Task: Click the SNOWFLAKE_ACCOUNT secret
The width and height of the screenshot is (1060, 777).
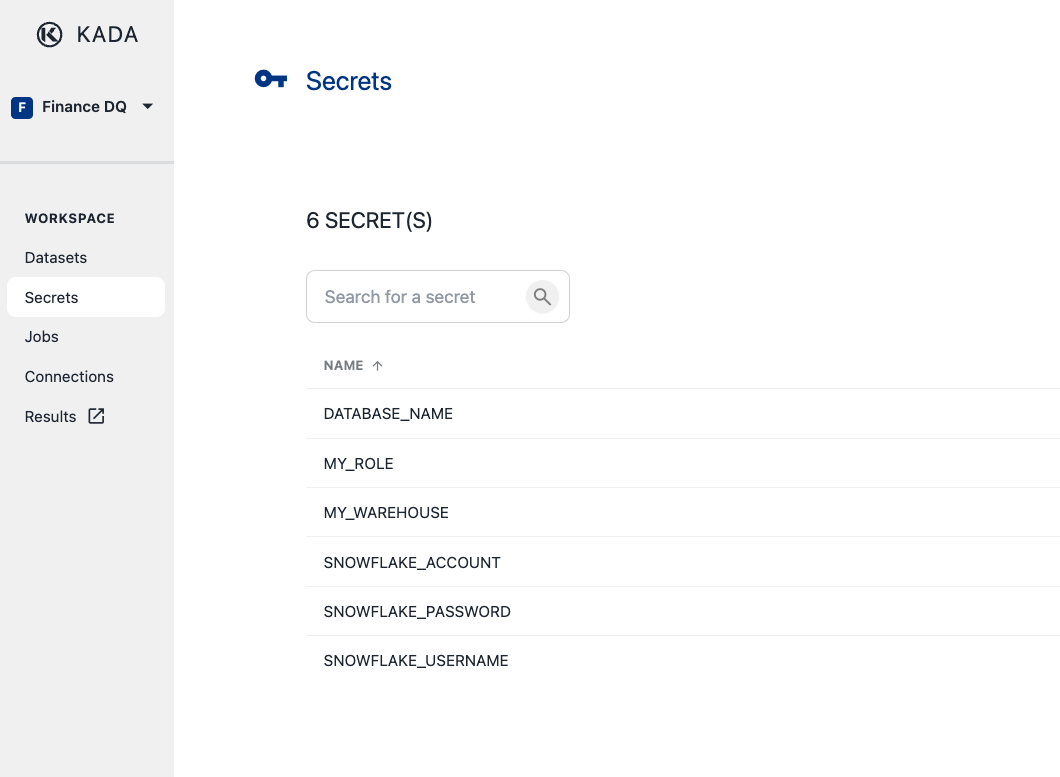Action: click(412, 563)
